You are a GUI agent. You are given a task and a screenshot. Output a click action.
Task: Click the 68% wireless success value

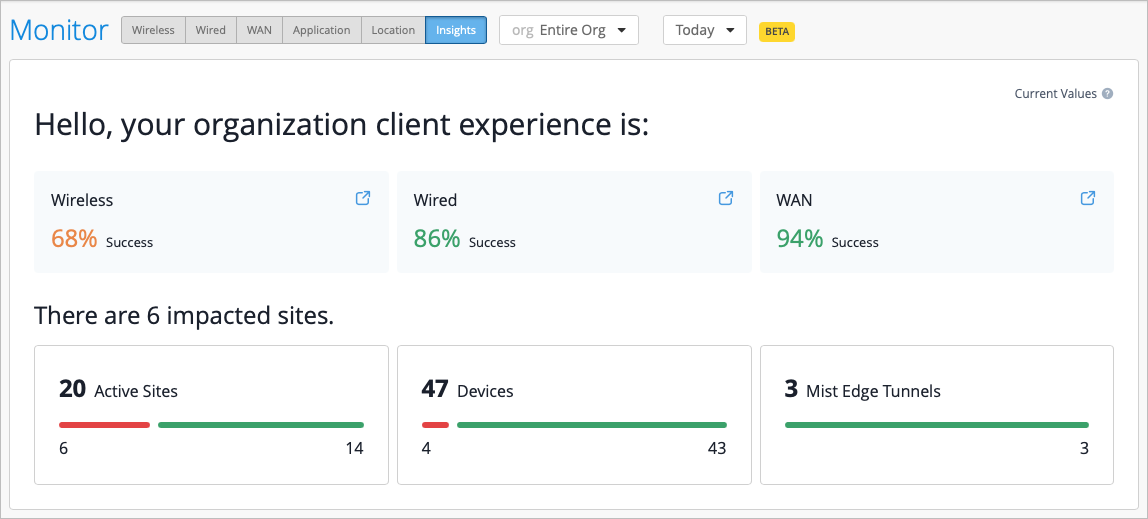coord(74,238)
